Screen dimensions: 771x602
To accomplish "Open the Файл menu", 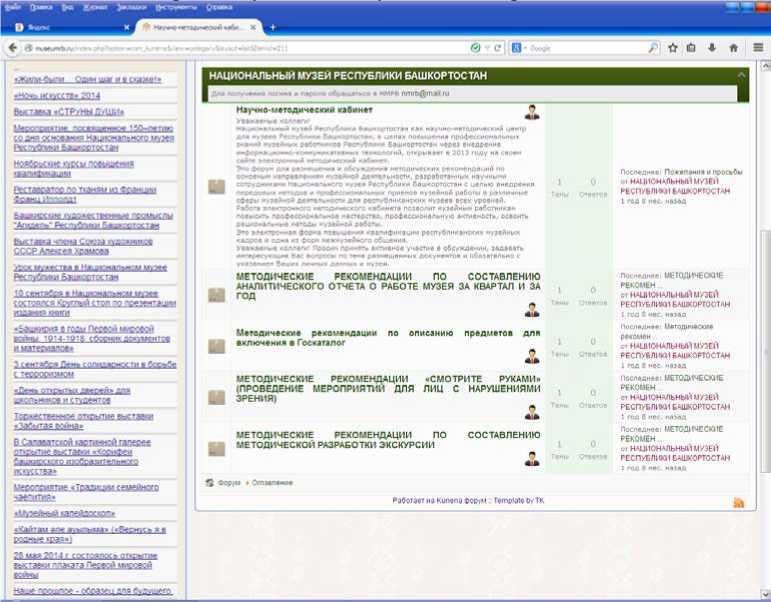I will click(x=13, y=7).
